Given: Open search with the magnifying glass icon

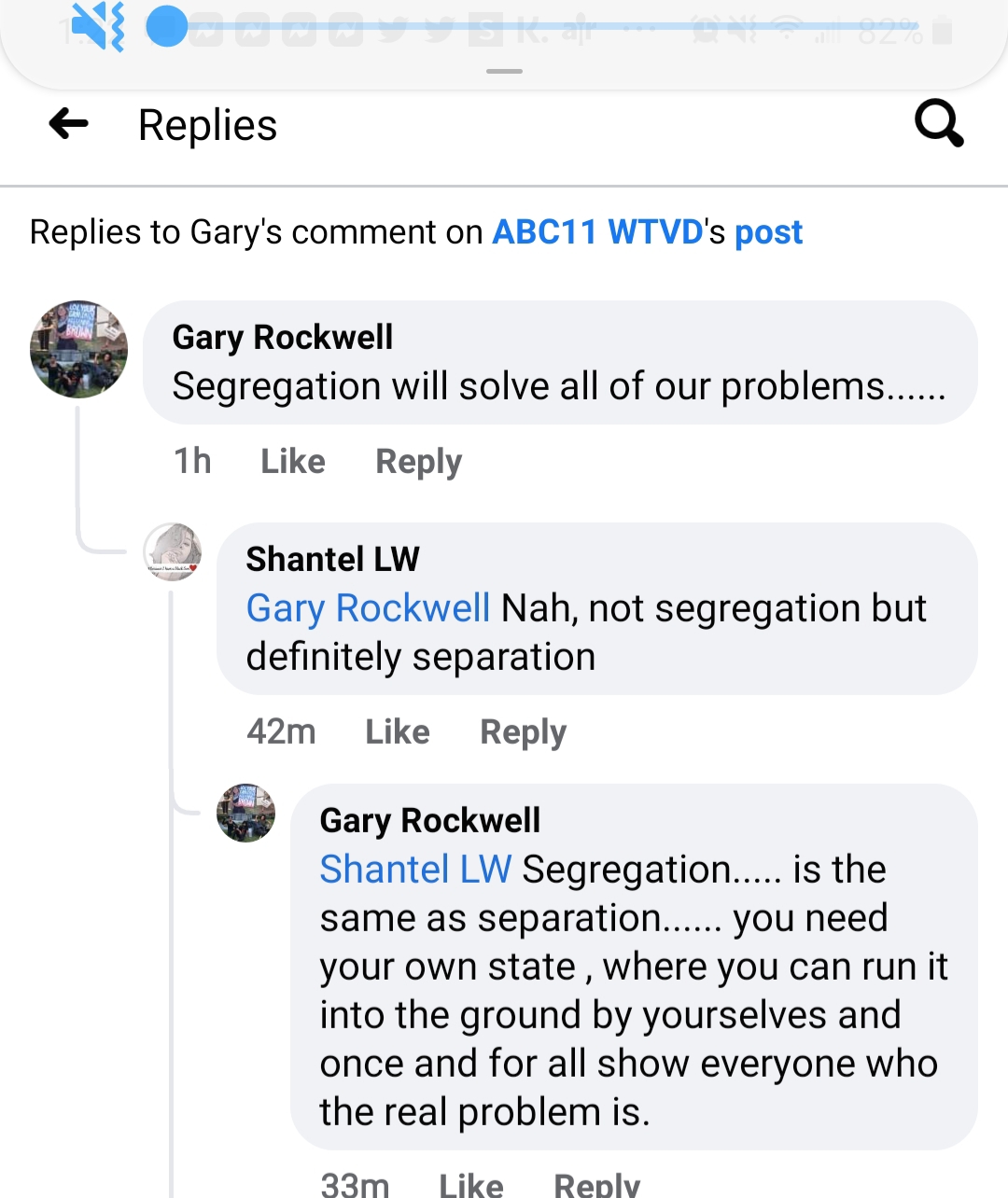Looking at the screenshot, I should [938, 123].
